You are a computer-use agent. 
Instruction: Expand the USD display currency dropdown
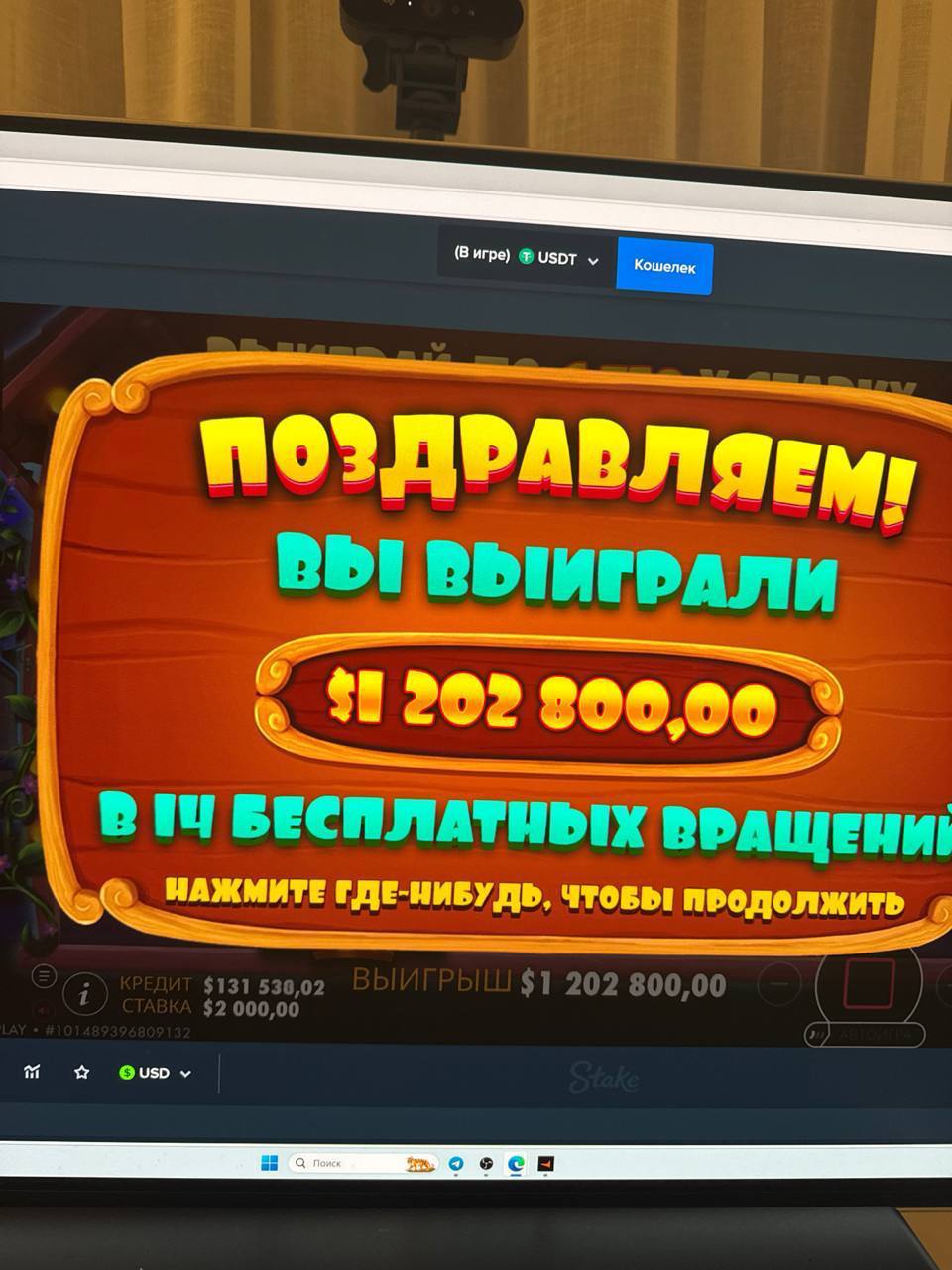[x=155, y=1073]
